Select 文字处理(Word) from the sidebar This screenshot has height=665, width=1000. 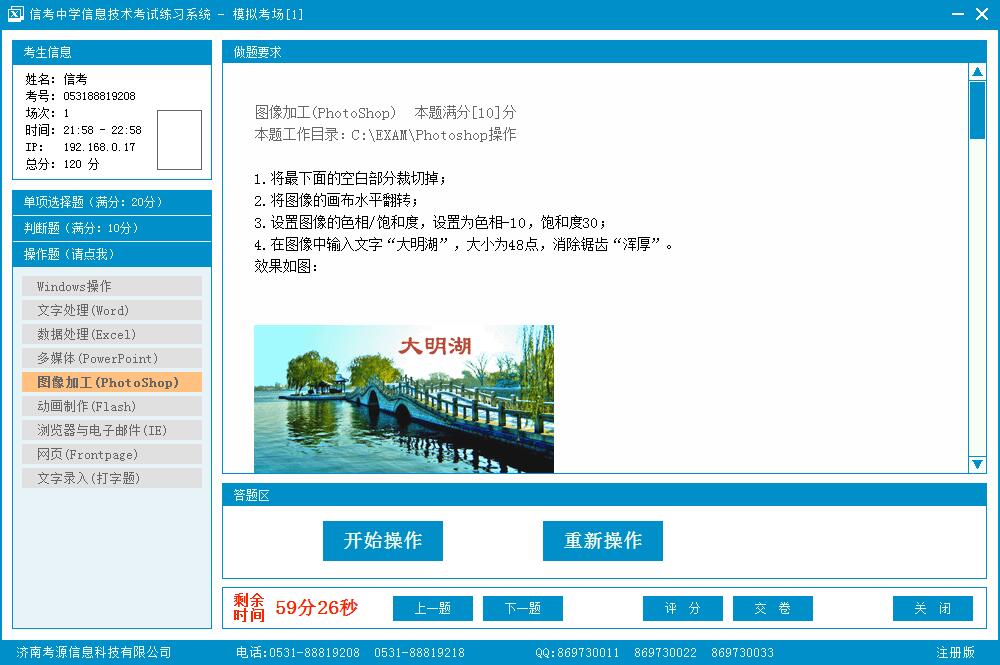pos(111,309)
